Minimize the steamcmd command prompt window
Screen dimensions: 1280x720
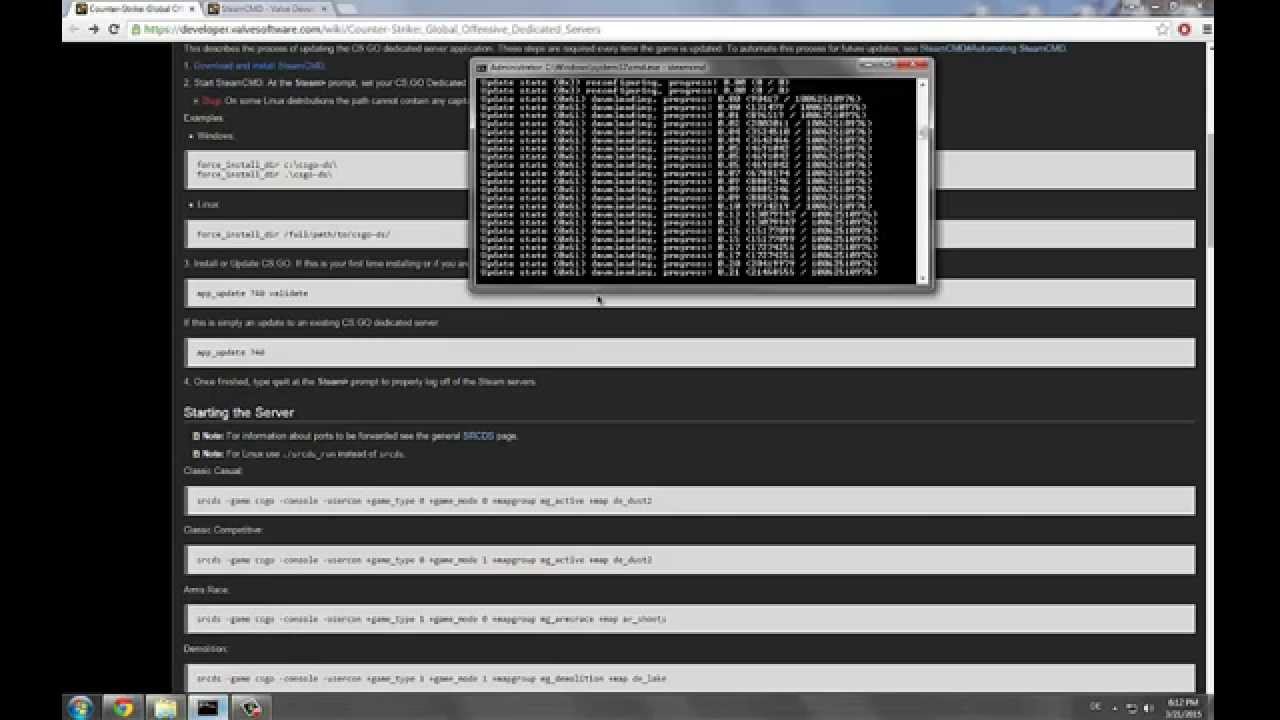point(868,66)
